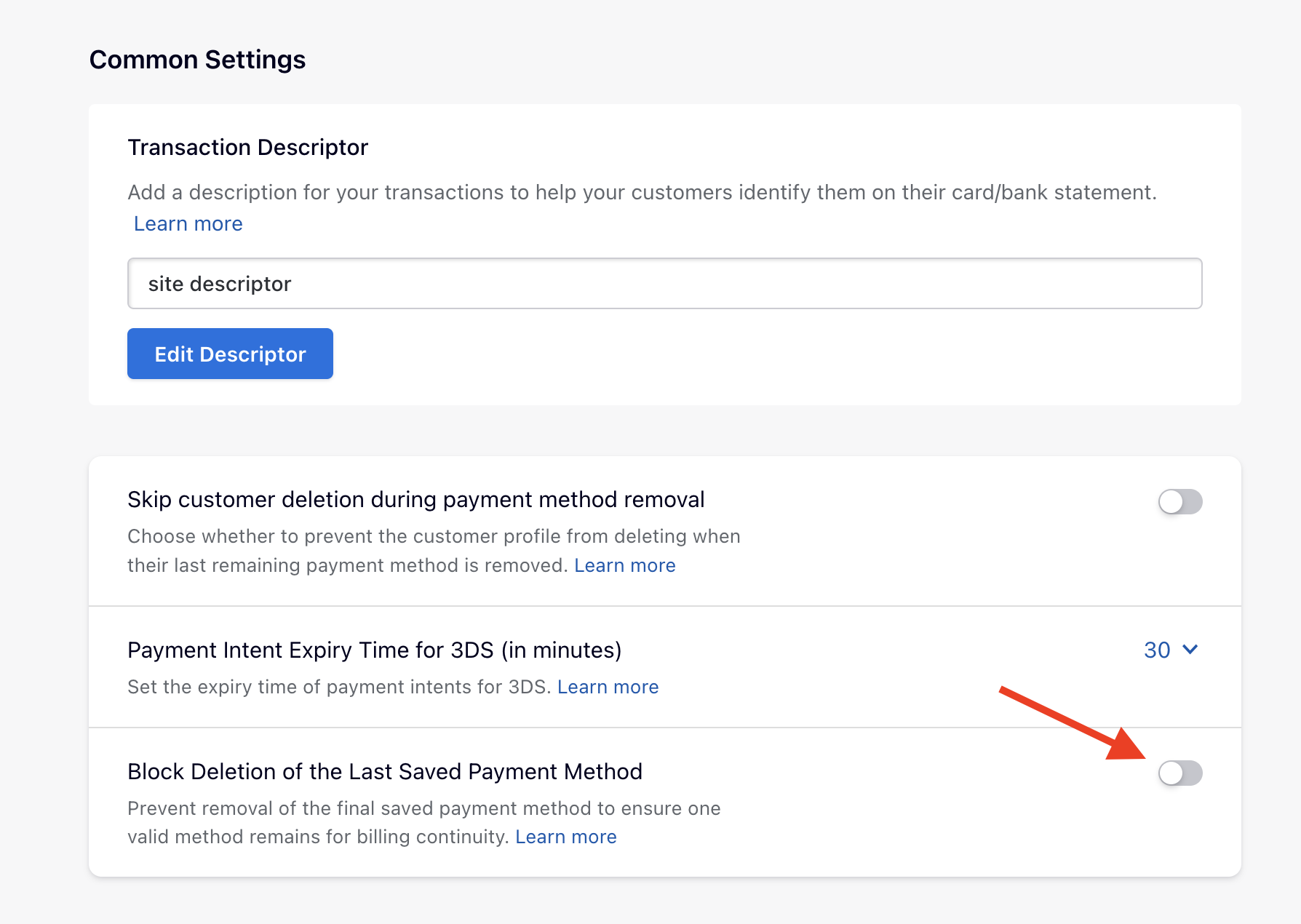Focus the site descriptor text field
Screen dimensions: 1301x924
(x=664, y=284)
